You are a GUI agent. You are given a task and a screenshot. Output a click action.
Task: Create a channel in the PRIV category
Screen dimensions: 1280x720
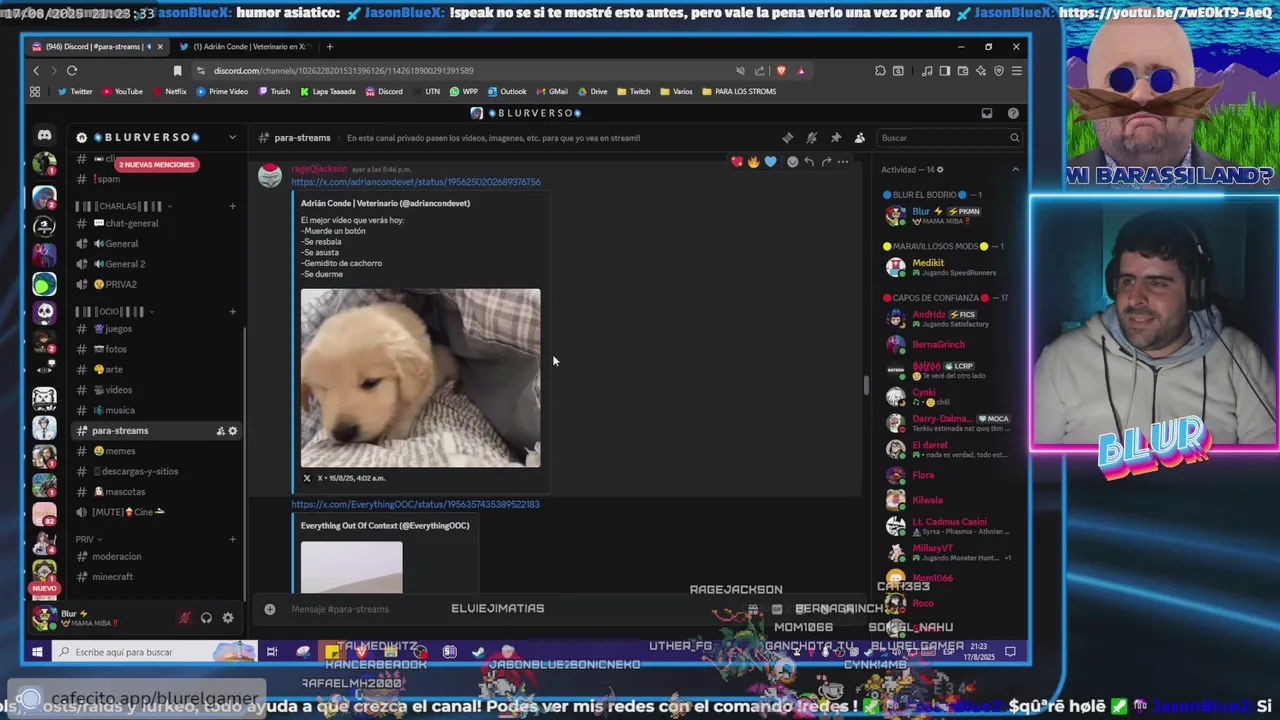(x=233, y=539)
